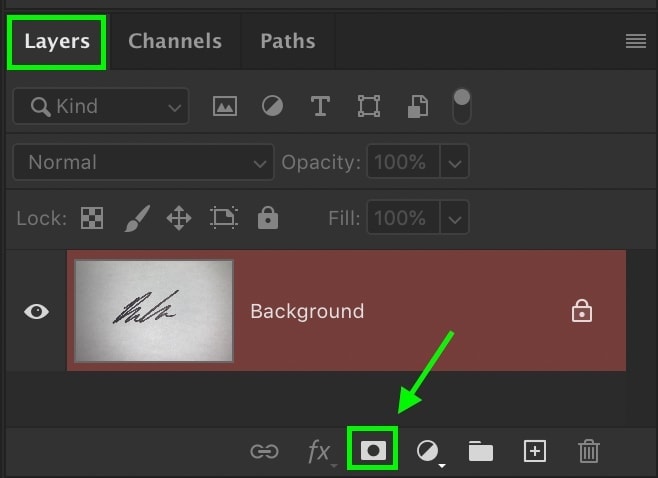Click the Link layers chain icon

(x=264, y=452)
